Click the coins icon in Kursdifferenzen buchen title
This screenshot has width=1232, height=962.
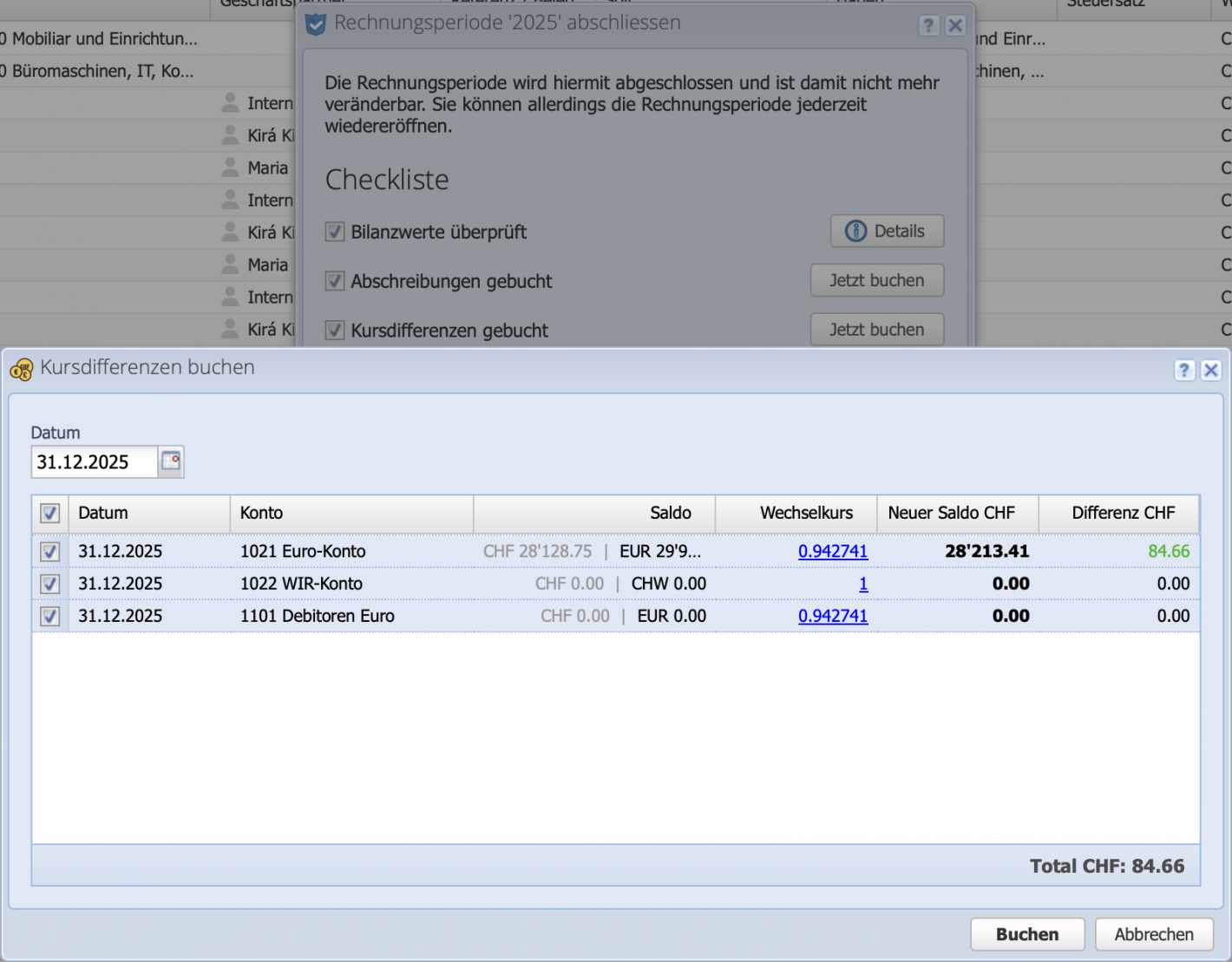pos(21,369)
